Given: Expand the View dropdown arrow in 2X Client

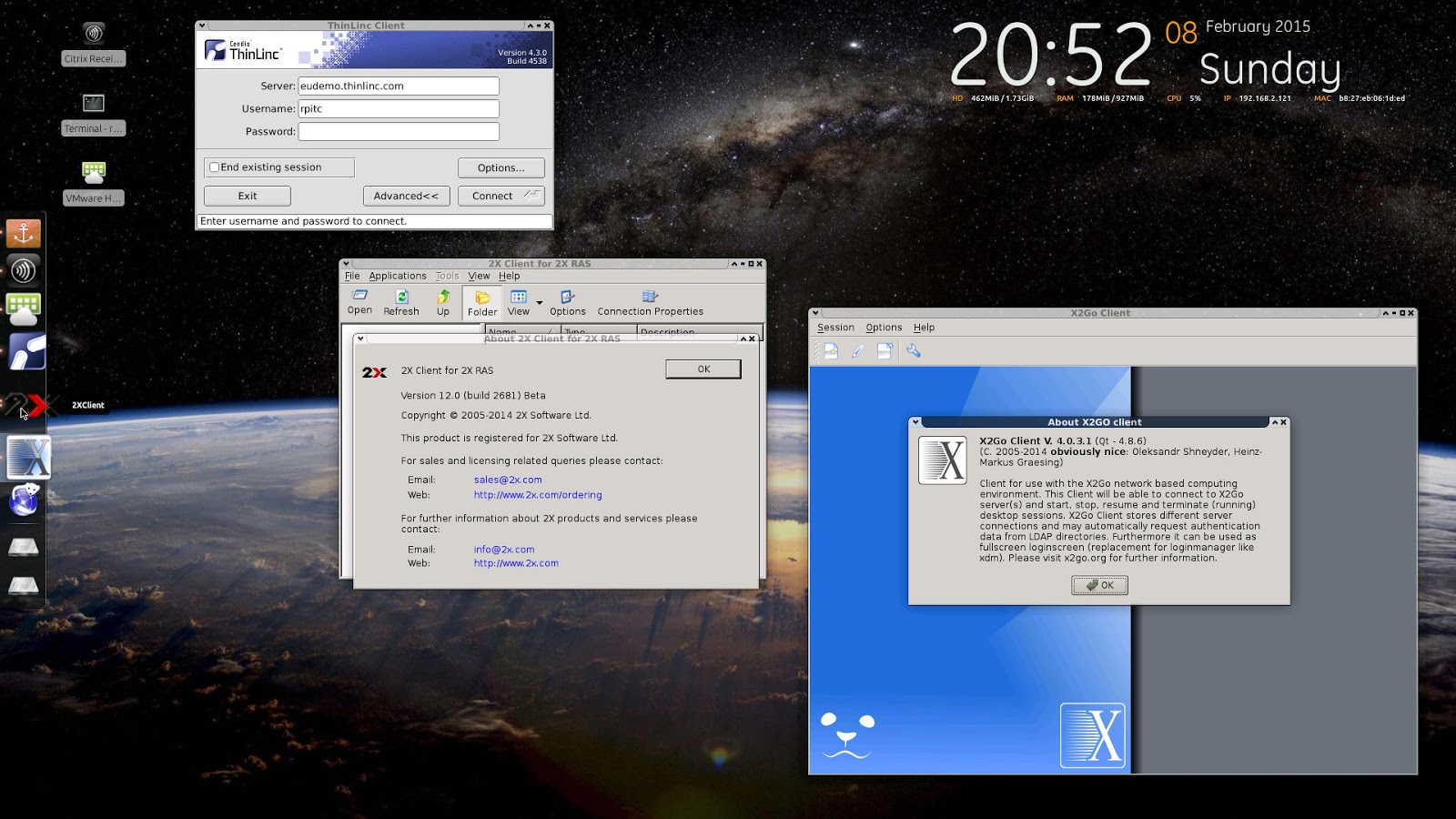Looking at the screenshot, I should coord(540,302).
